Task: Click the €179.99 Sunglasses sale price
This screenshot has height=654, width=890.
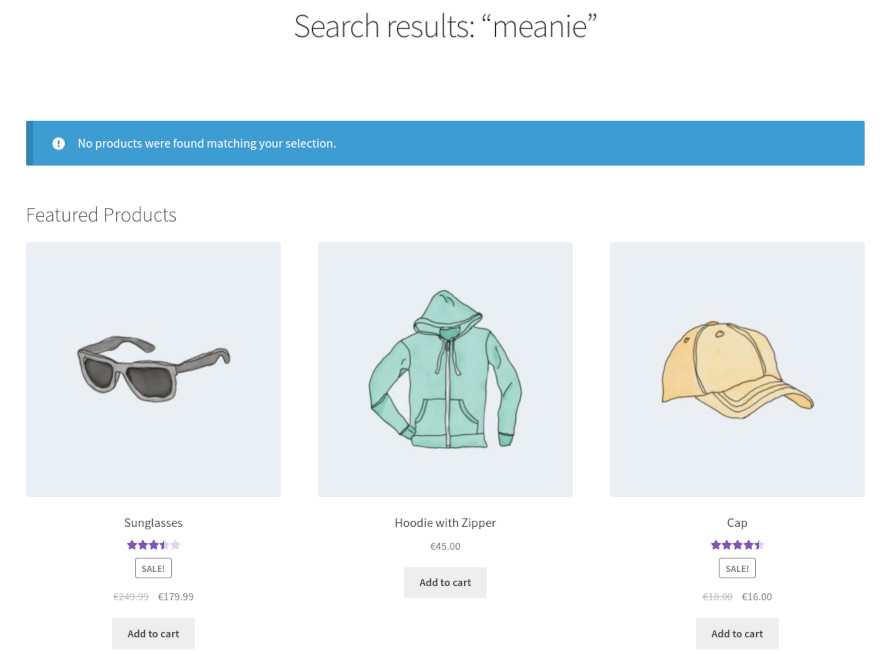Action: [175, 597]
